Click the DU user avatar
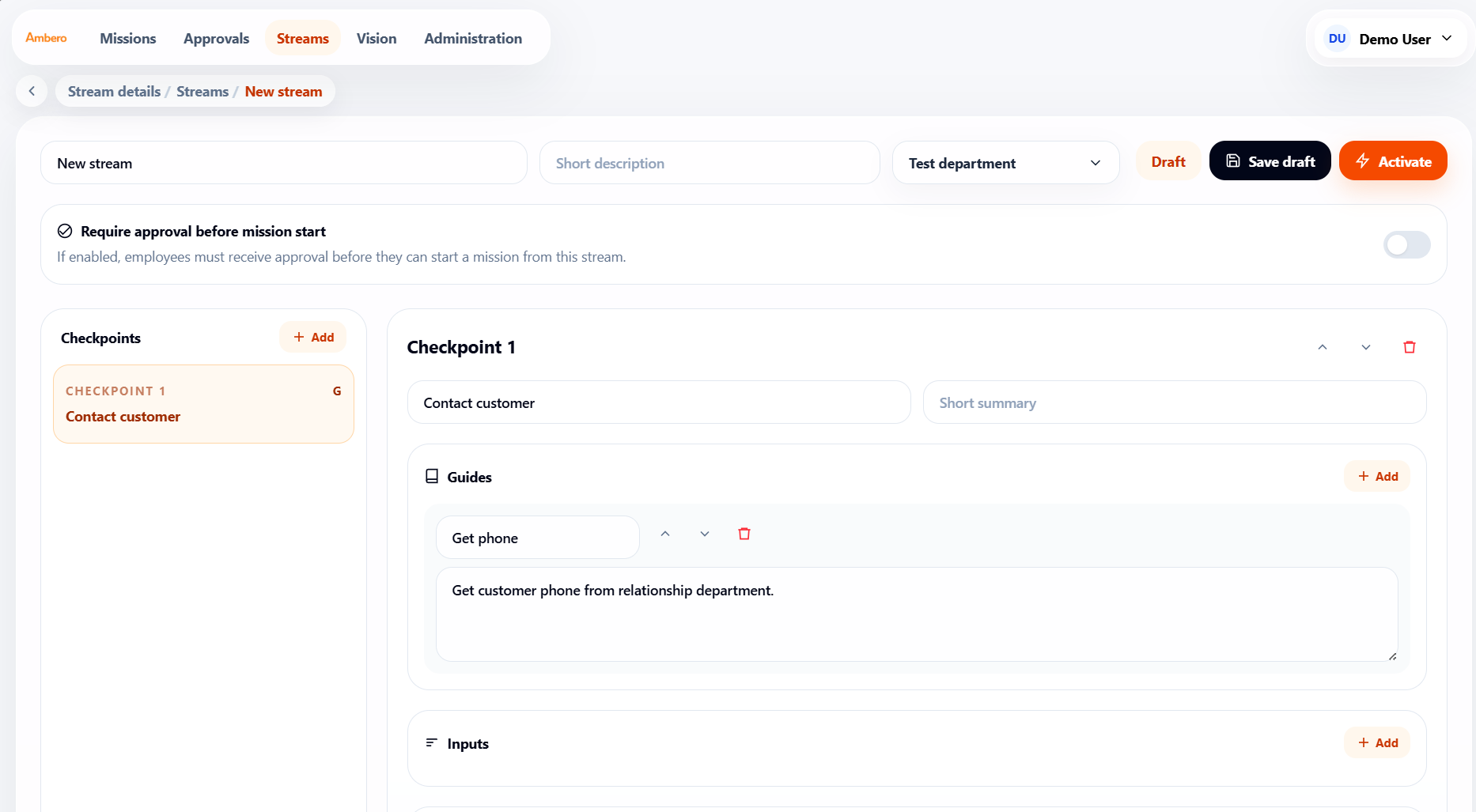This screenshot has height=812, width=1476. click(x=1338, y=39)
